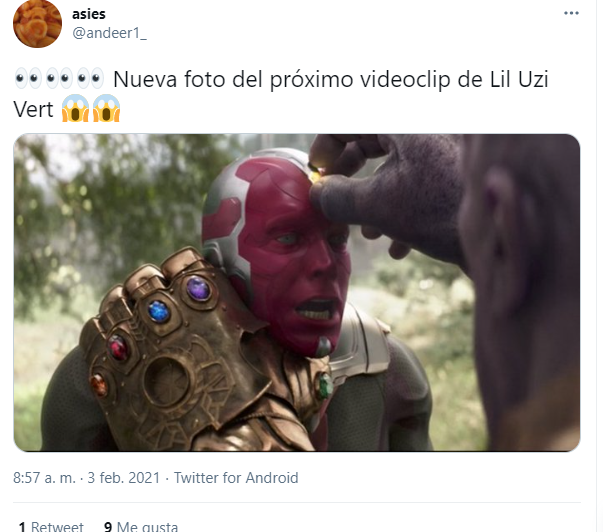Click the 3 feb. 2021 date
Image resolution: width=603 pixels, height=532 pixels.
pyautogui.click(x=123, y=478)
